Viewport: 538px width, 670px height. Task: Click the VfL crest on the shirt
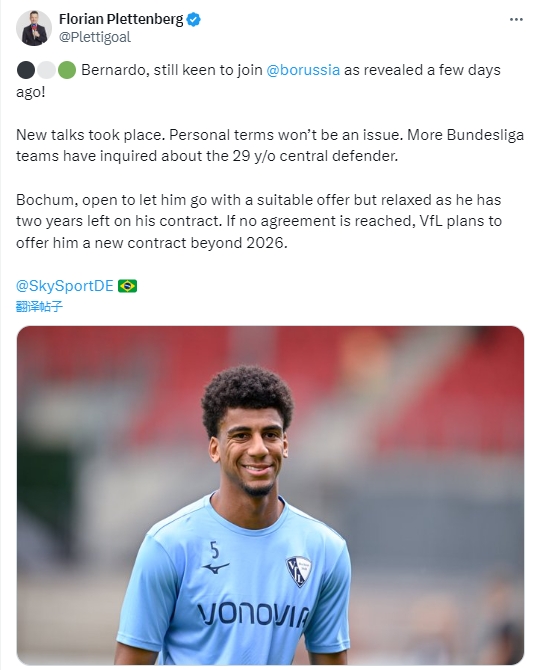coord(298,571)
